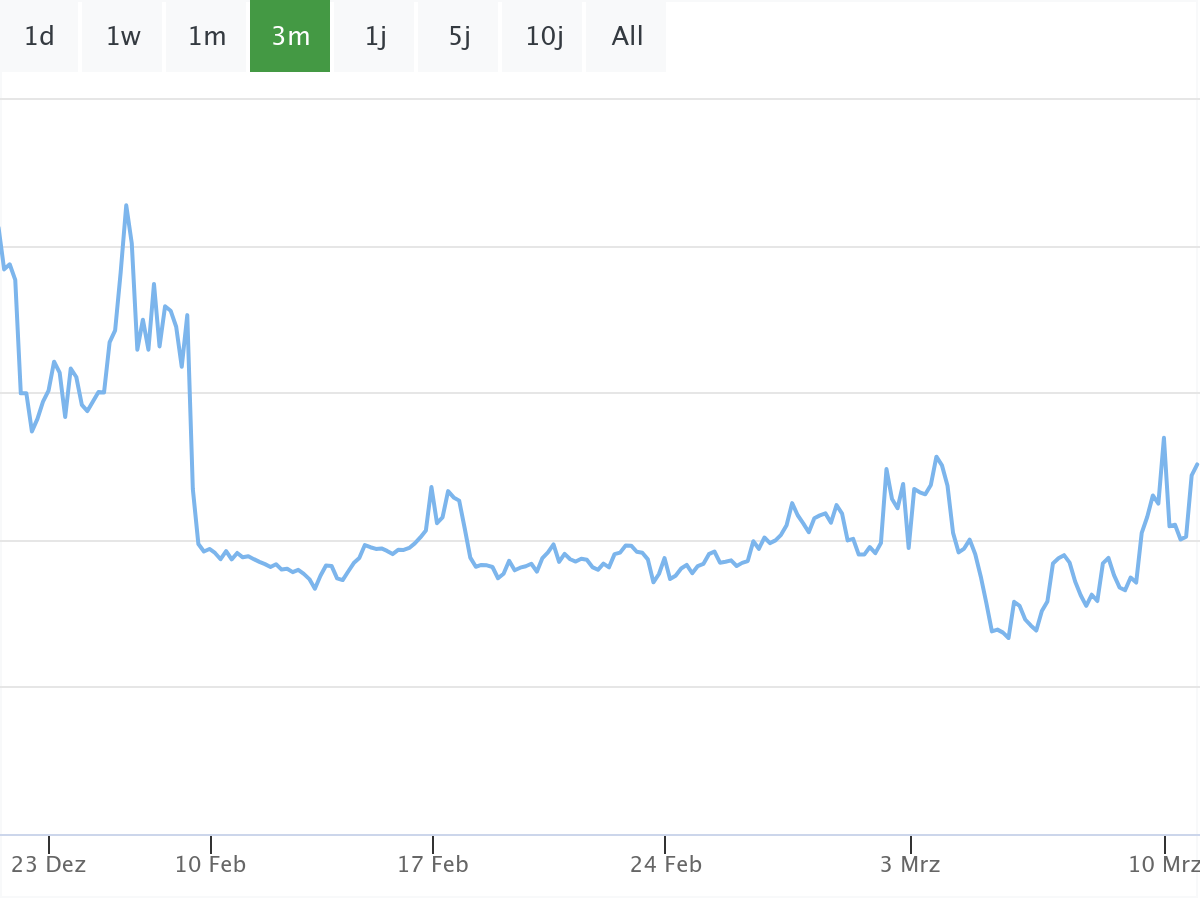Viewport: 1200px width, 900px height.
Task: Select the 10 Mrz date label
Action: [1163, 864]
